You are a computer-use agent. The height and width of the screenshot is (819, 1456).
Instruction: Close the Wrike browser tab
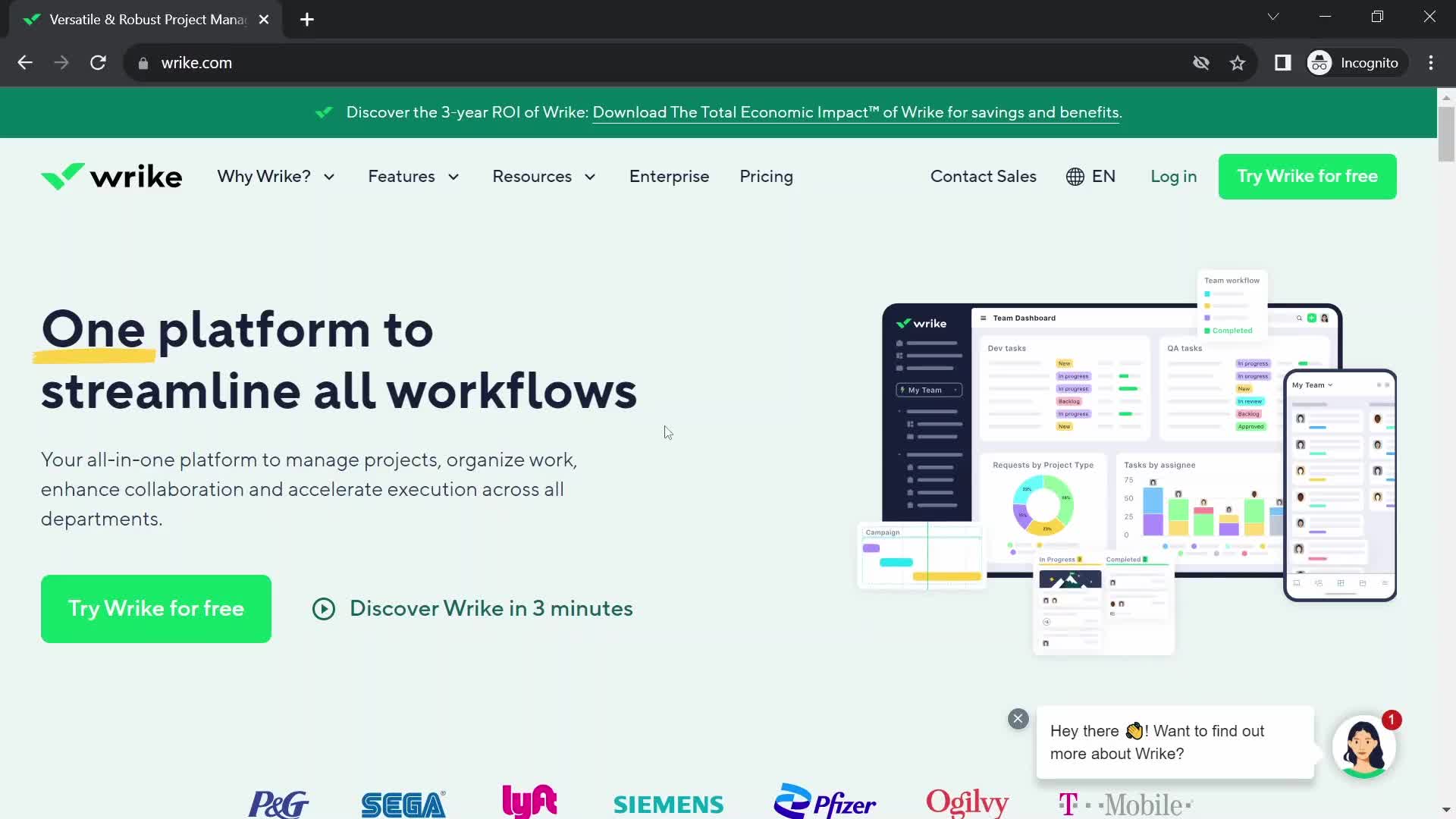[x=264, y=20]
